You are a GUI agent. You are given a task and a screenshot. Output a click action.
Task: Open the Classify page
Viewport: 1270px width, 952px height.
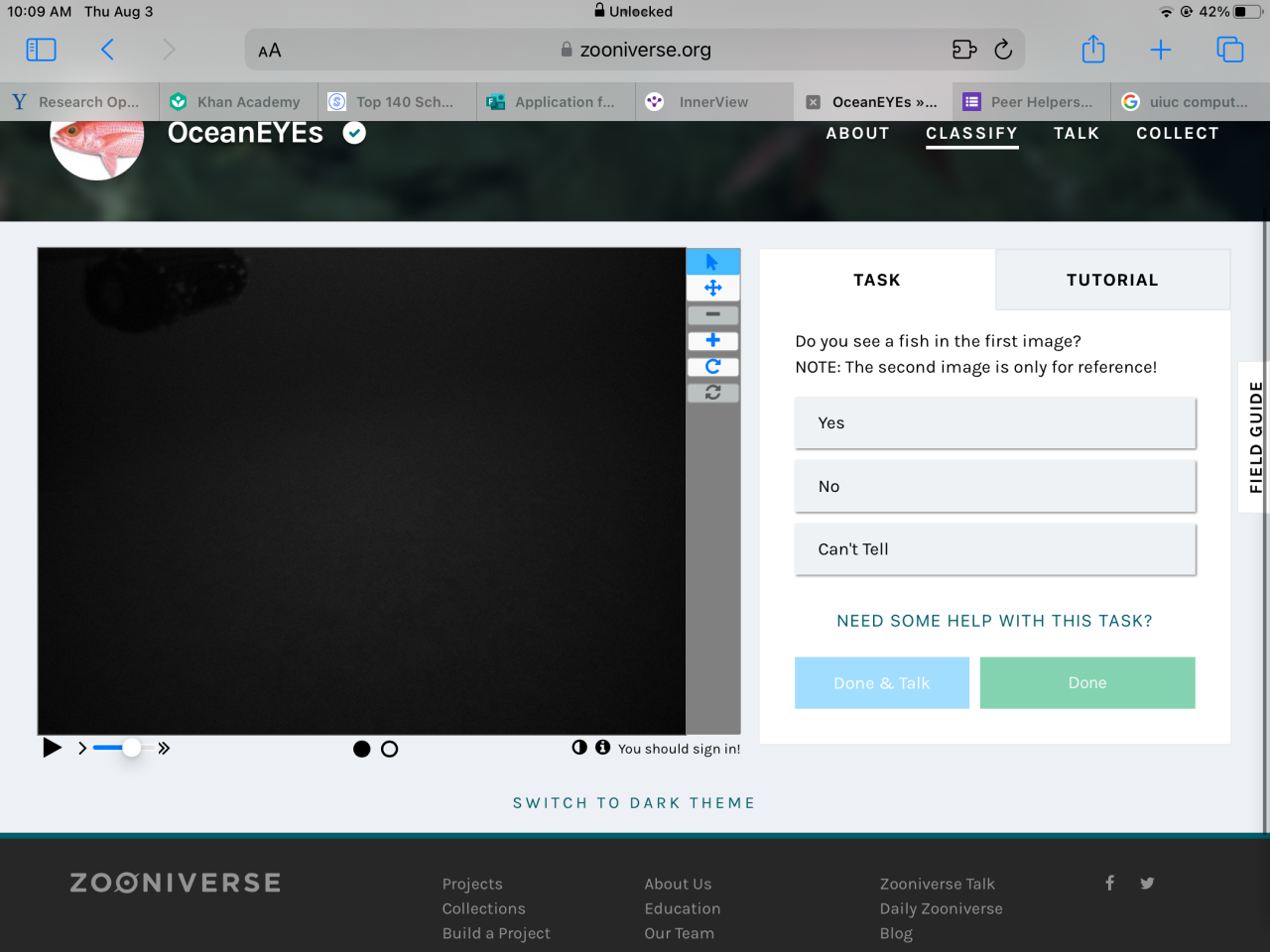pos(971,133)
